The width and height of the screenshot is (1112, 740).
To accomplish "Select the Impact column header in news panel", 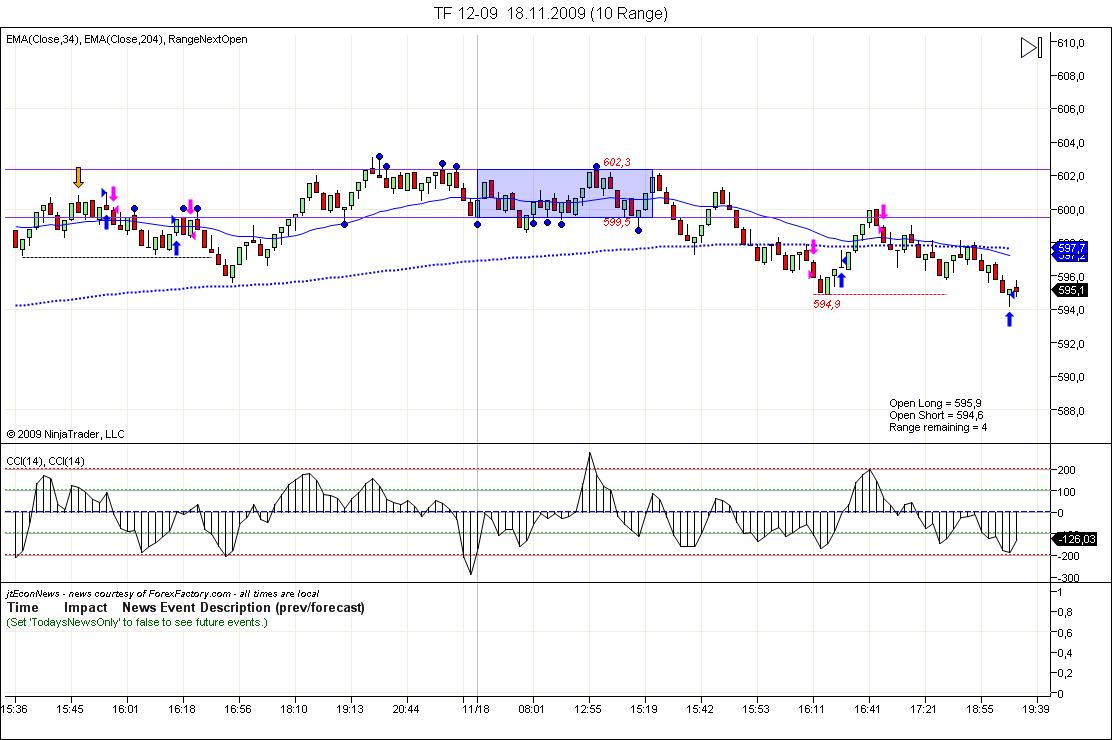I will (86, 607).
